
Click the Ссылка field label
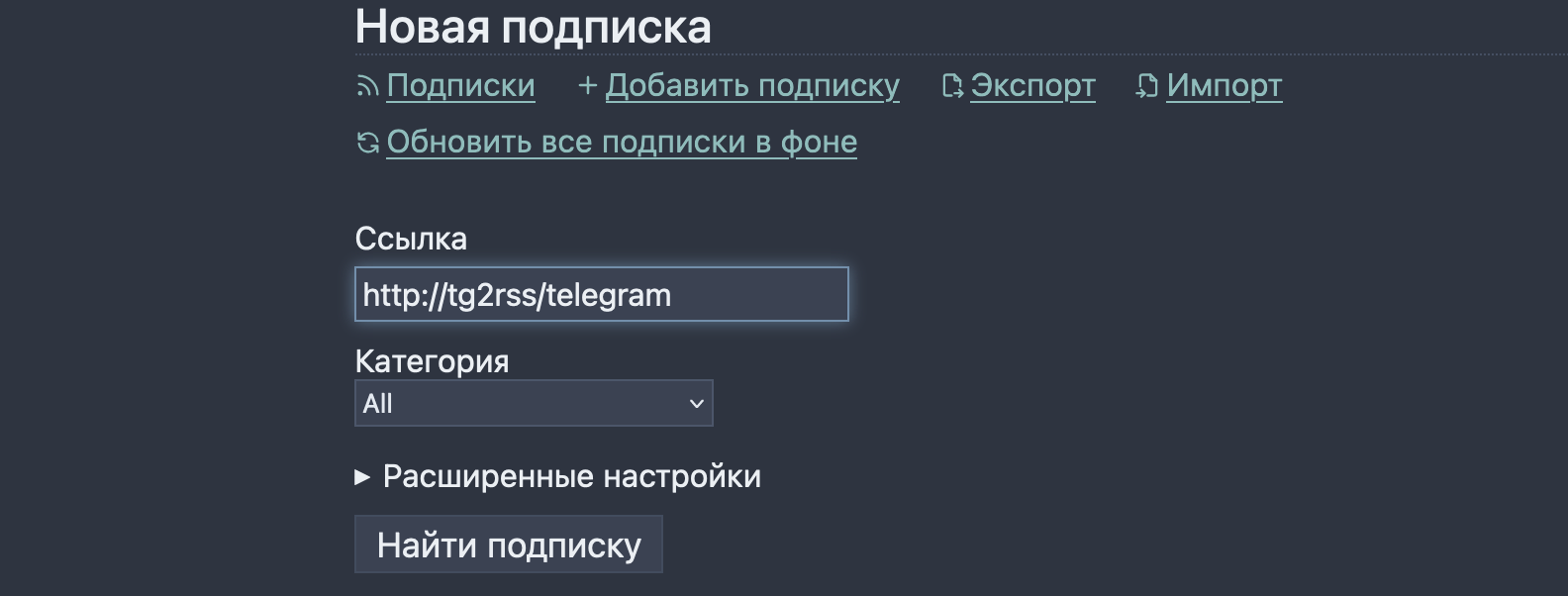411,239
